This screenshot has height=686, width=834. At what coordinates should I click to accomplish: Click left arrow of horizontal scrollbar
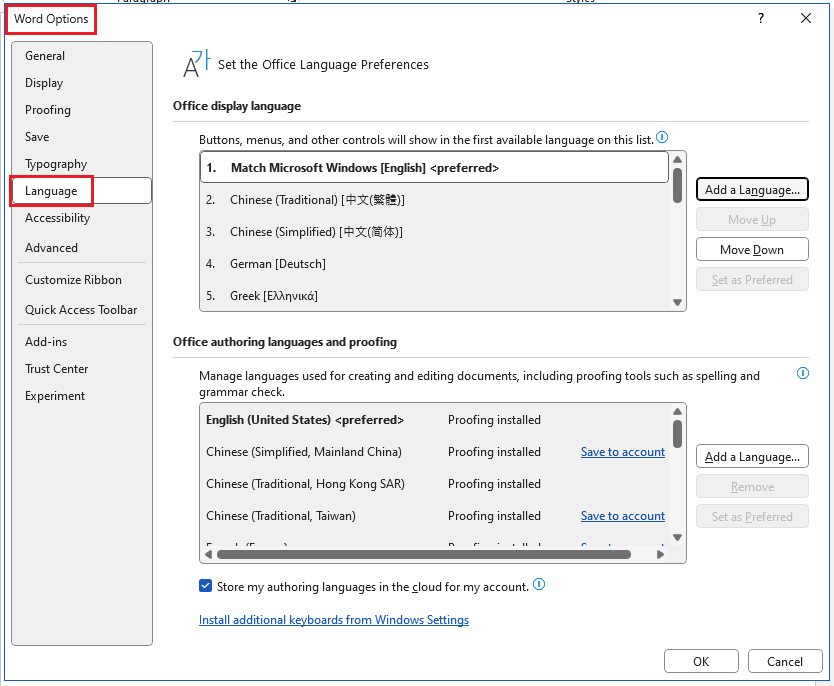pos(208,555)
